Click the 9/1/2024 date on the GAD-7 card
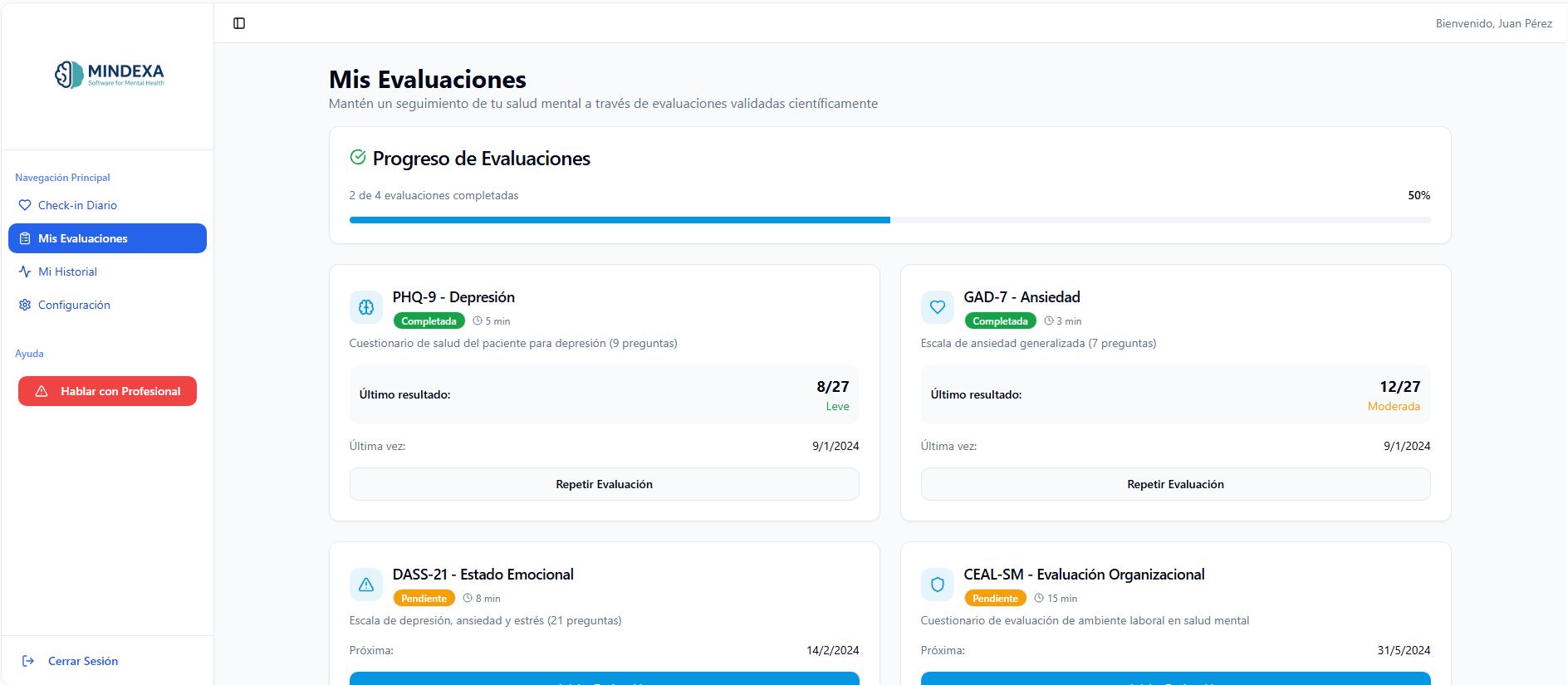 (1407, 446)
